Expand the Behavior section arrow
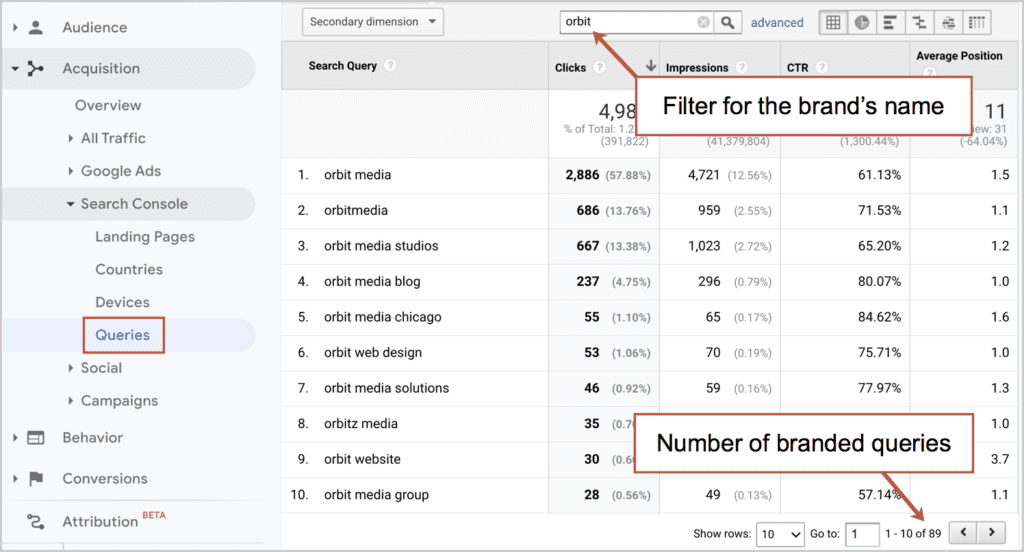 [x=15, y=438]
